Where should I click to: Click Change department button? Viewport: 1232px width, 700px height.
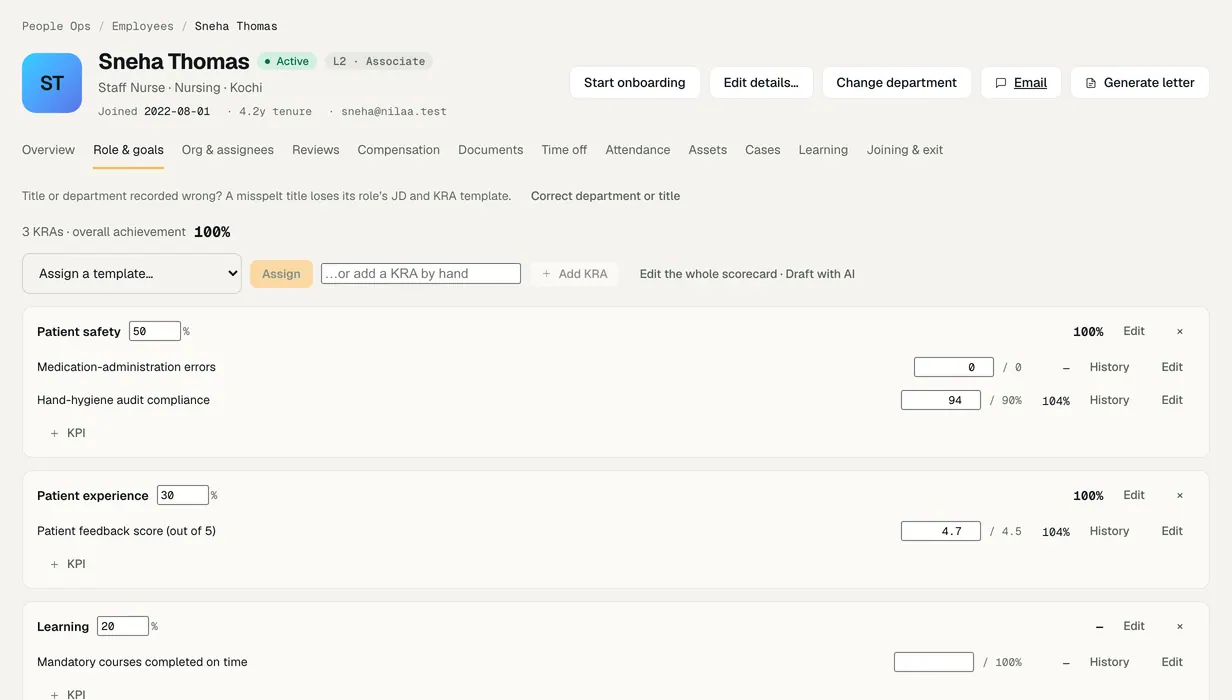pyautogui.click(x=897, y=83)
